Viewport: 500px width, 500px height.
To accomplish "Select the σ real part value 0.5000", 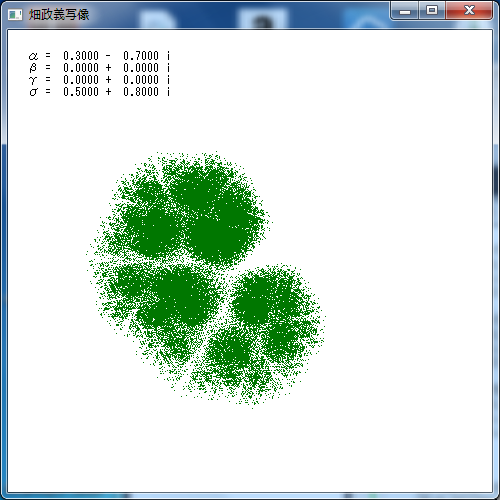I will [x=81, y=92].
